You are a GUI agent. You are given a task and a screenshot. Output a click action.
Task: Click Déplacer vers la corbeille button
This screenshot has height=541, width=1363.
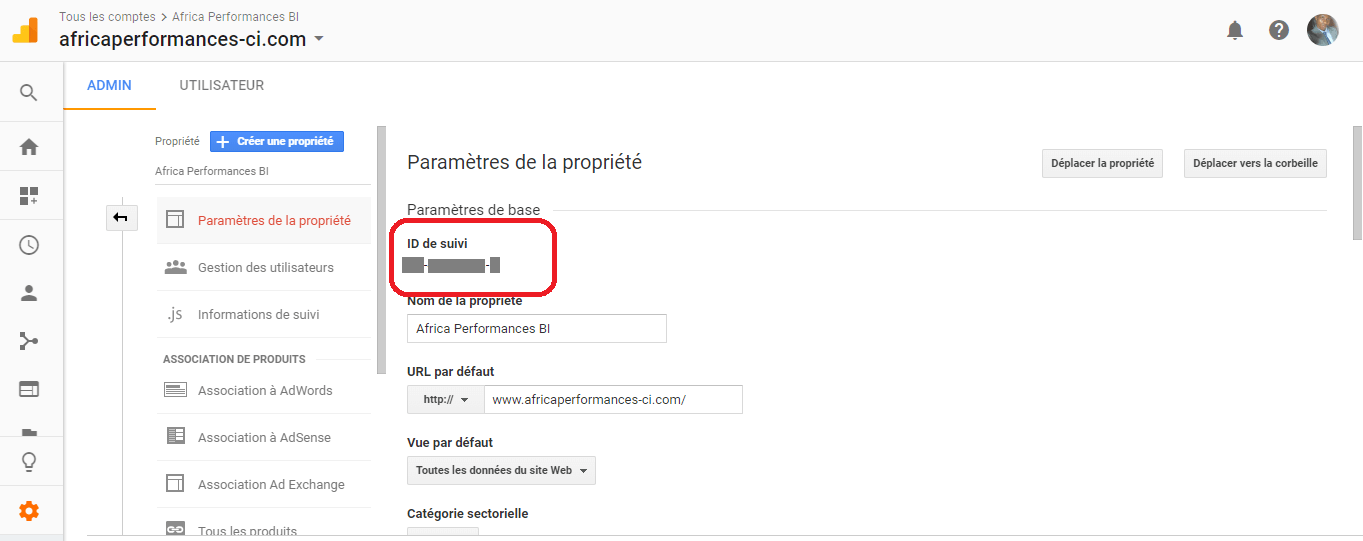point(1255,163)
